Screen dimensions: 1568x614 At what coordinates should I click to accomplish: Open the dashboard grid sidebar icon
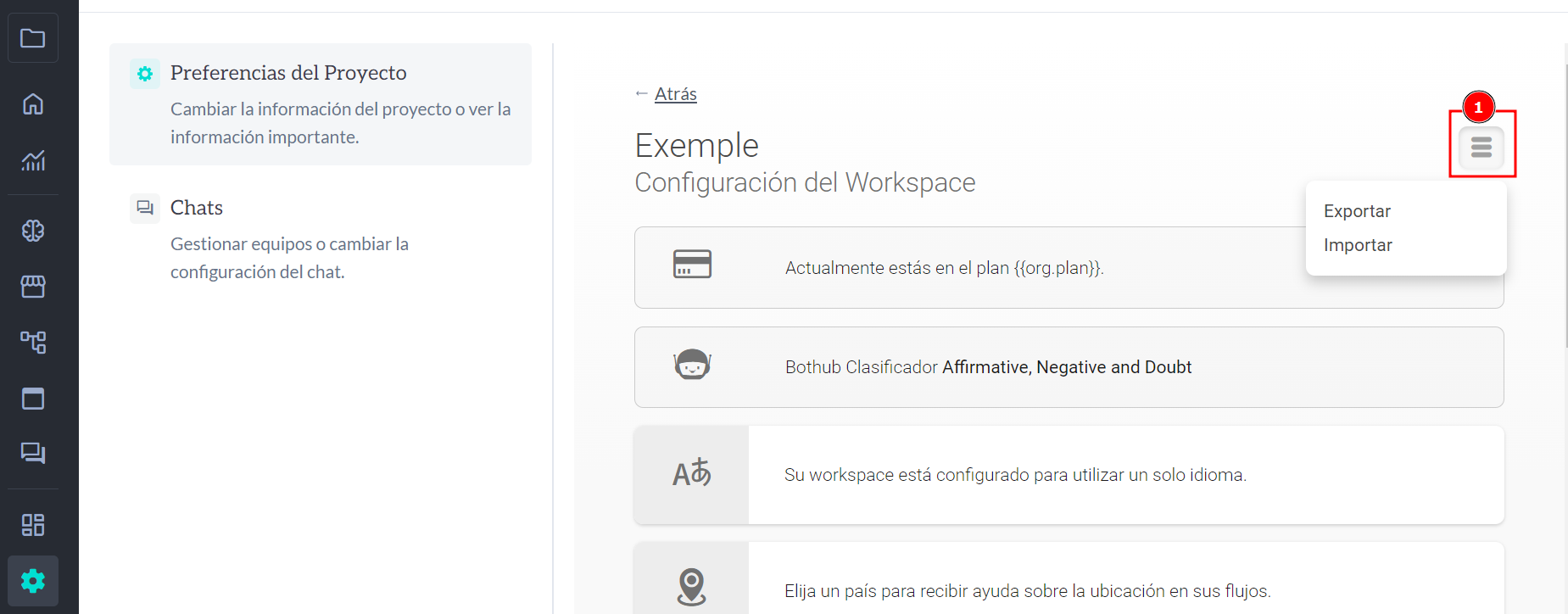(x=33, y=525)
